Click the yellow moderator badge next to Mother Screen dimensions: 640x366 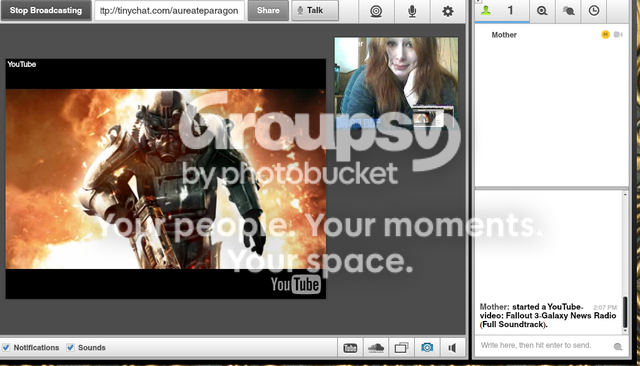point(605,35)
